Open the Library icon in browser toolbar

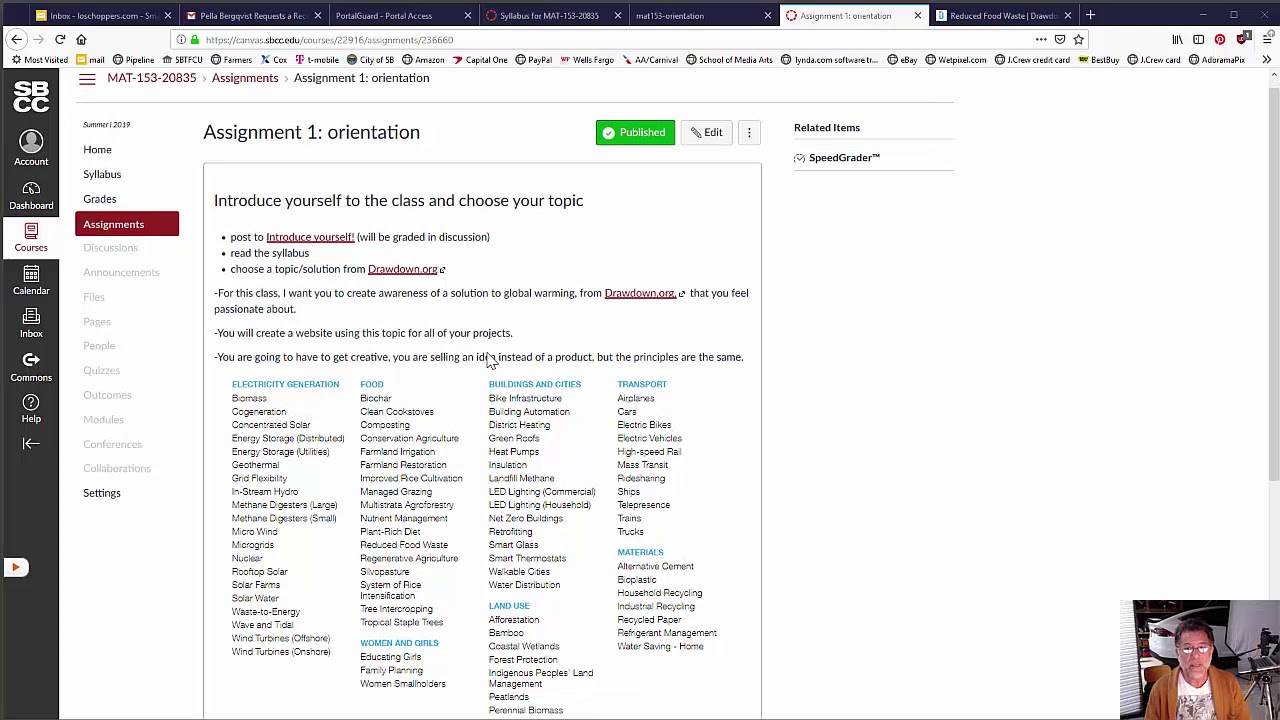click(x=1177, y=39)
